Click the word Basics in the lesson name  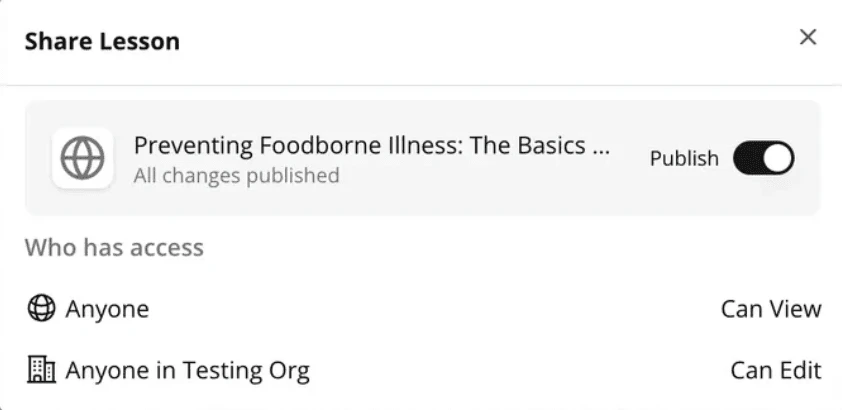(550, 146)
